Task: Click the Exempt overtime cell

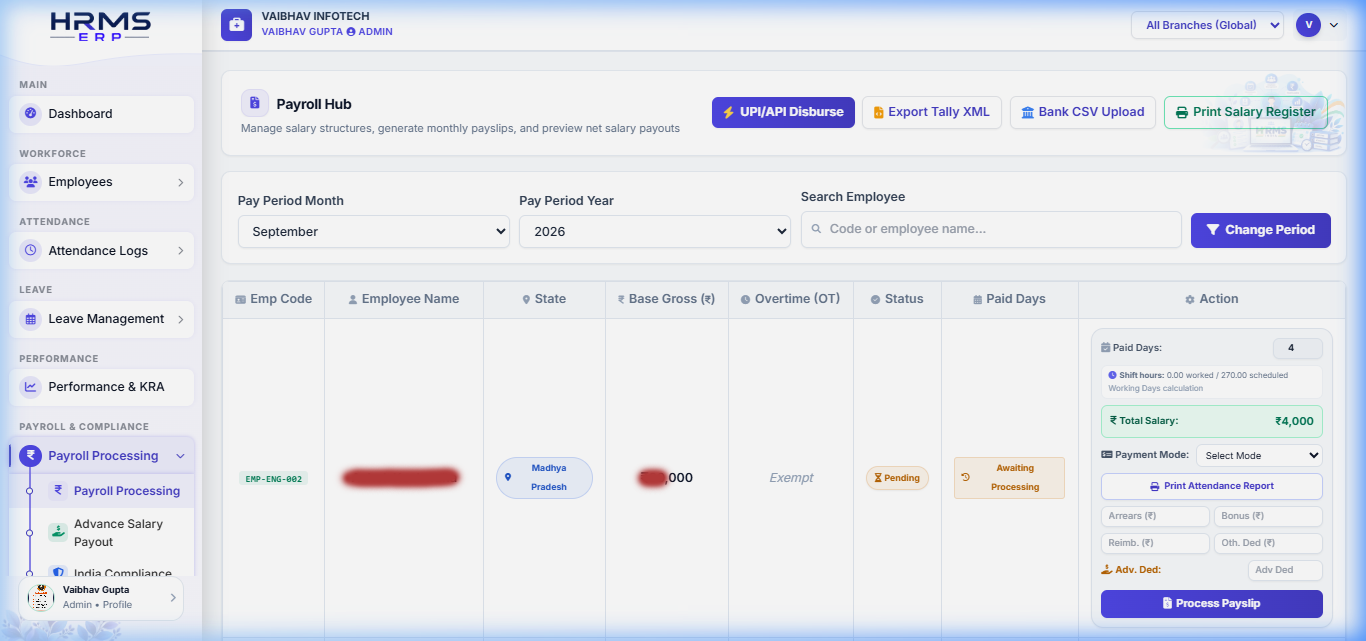Action: pyautogui.click(x=791, y=478)
